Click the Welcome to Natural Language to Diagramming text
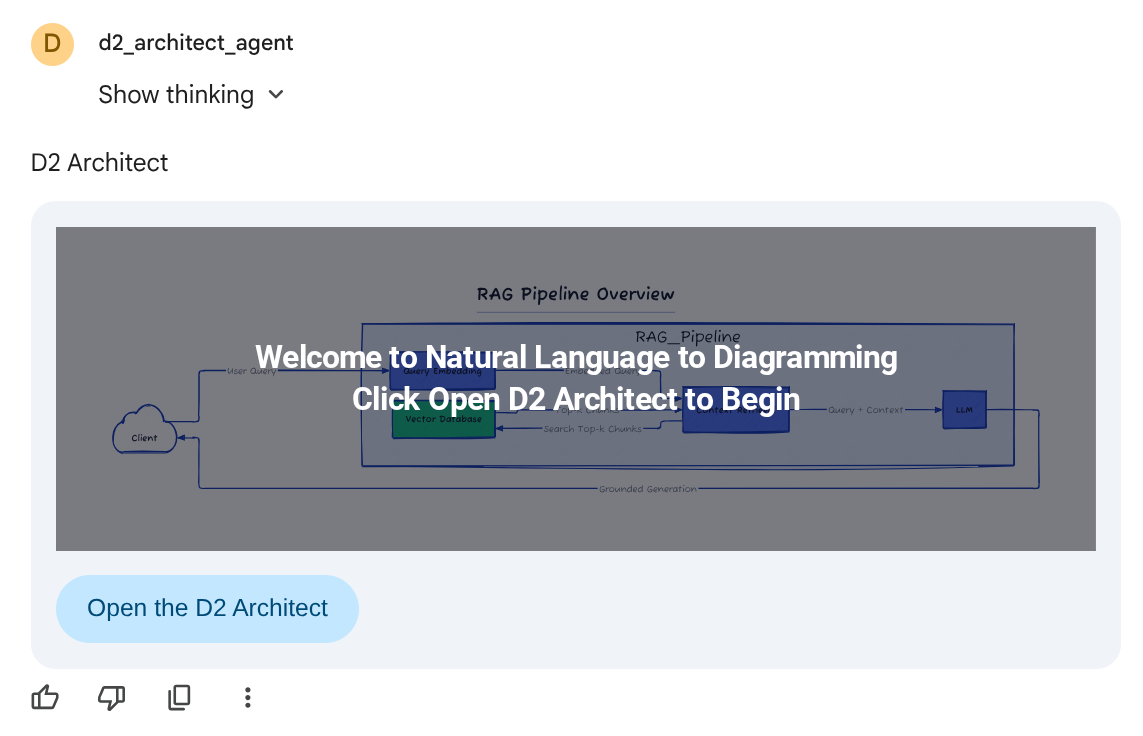This screenshot has width=1143, height=736. tap(576, 357)
